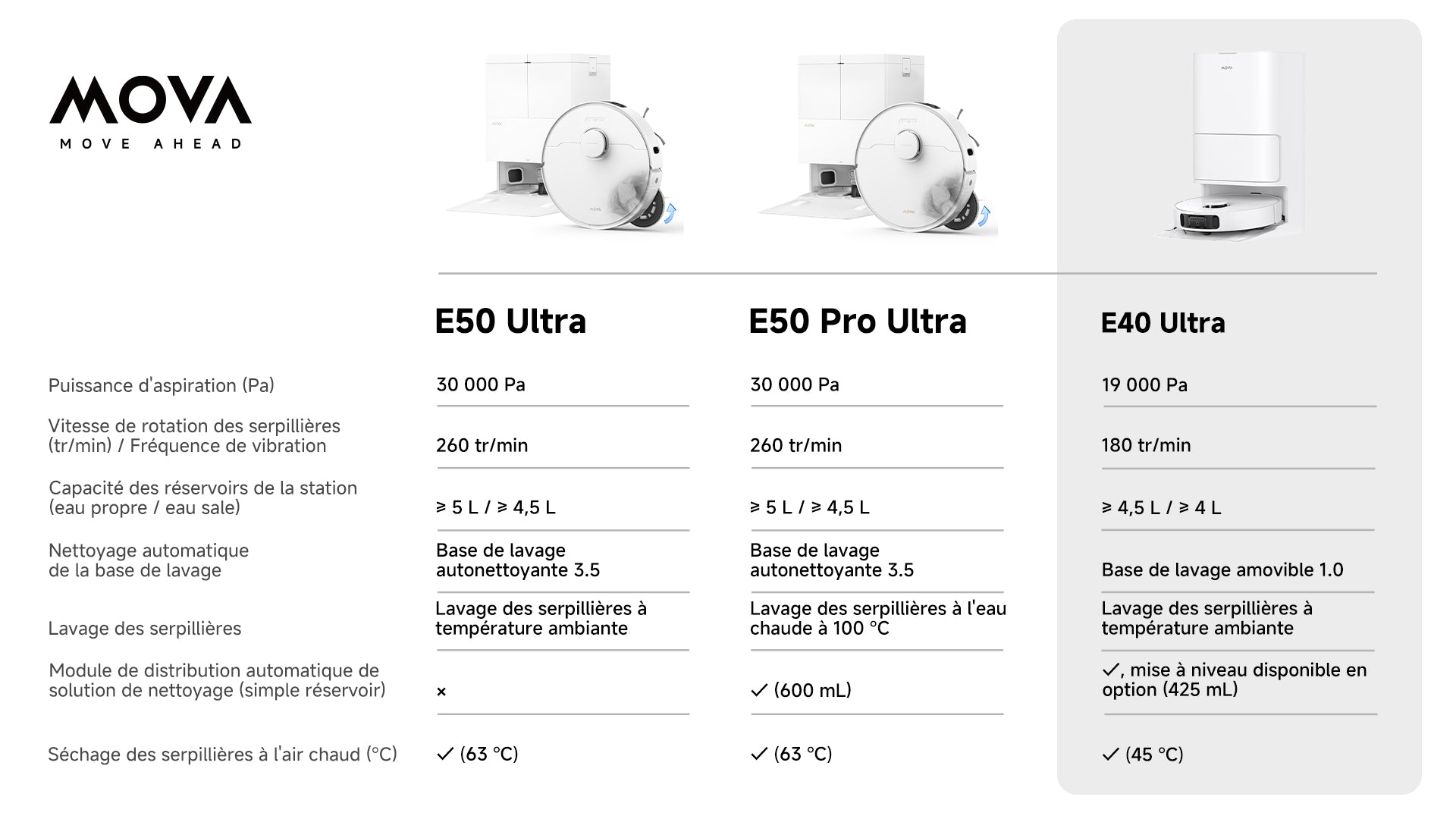Click the MOVA Move Ahead logo
This screenshot has width=1456, height=819.
pyautogui.click(x=150, y=112)
